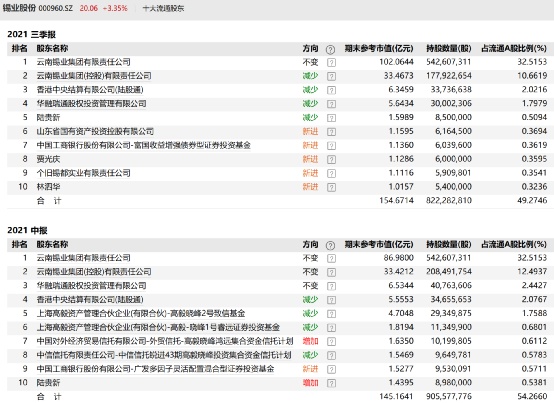
Task: Select shareholder name 林泗华
Action: pos(48,187)
